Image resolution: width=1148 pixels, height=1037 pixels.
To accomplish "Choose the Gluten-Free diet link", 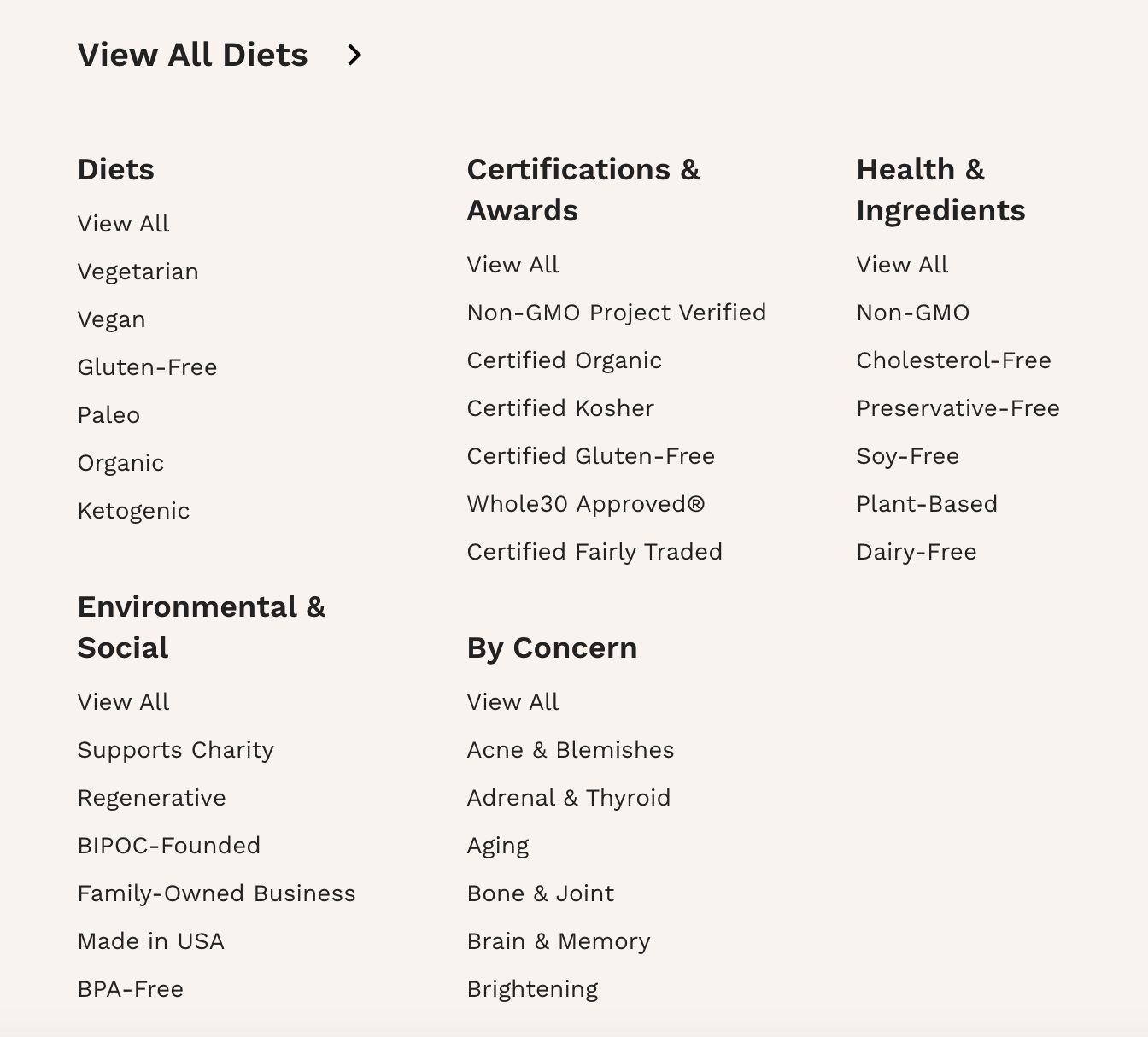I will [x=147, y=367].
